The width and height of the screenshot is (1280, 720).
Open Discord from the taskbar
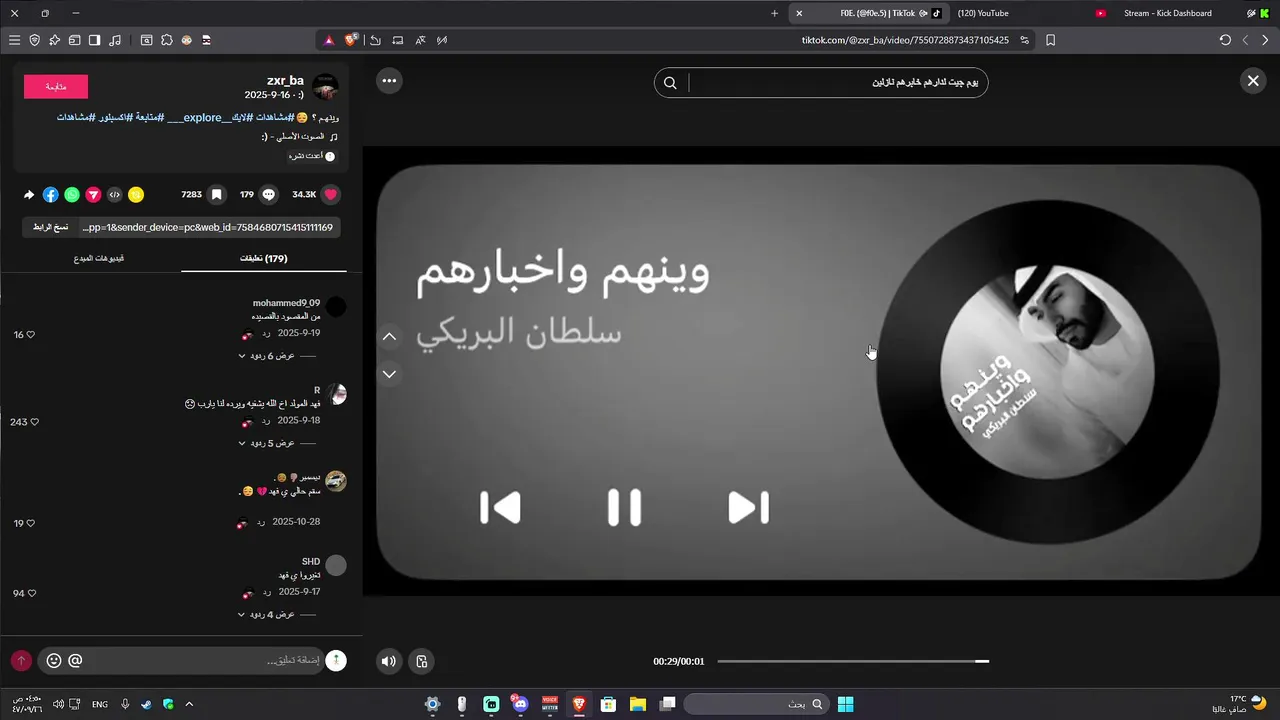520,704
